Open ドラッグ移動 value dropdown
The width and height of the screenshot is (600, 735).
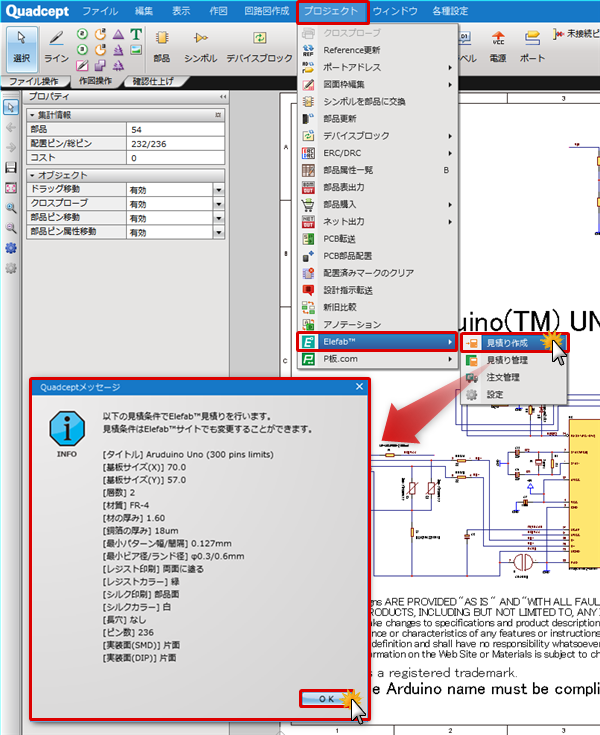[x=218, y=190]
